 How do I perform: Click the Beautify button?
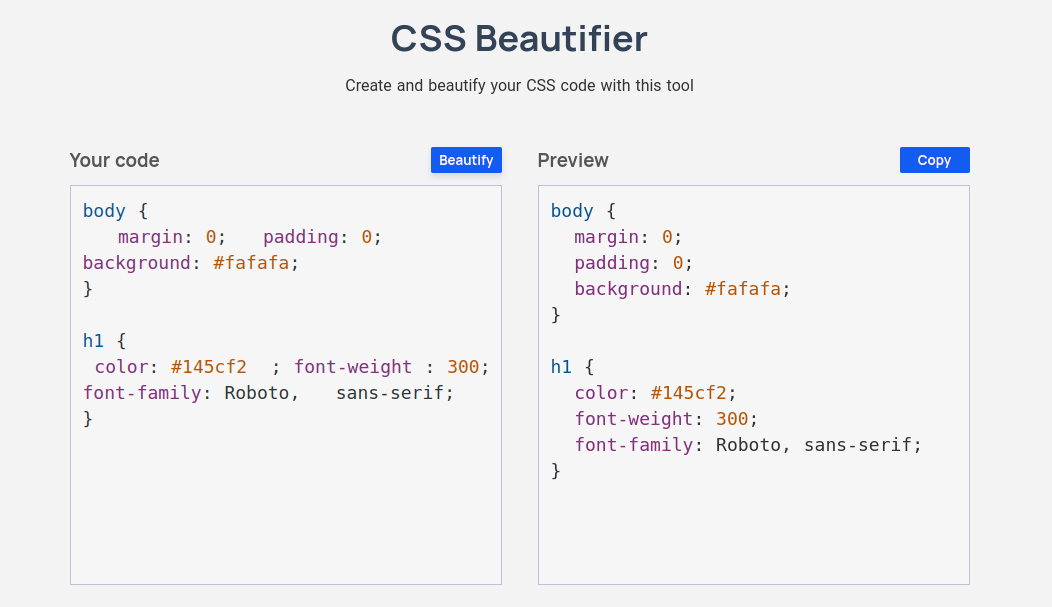click(x=466, y=160)
